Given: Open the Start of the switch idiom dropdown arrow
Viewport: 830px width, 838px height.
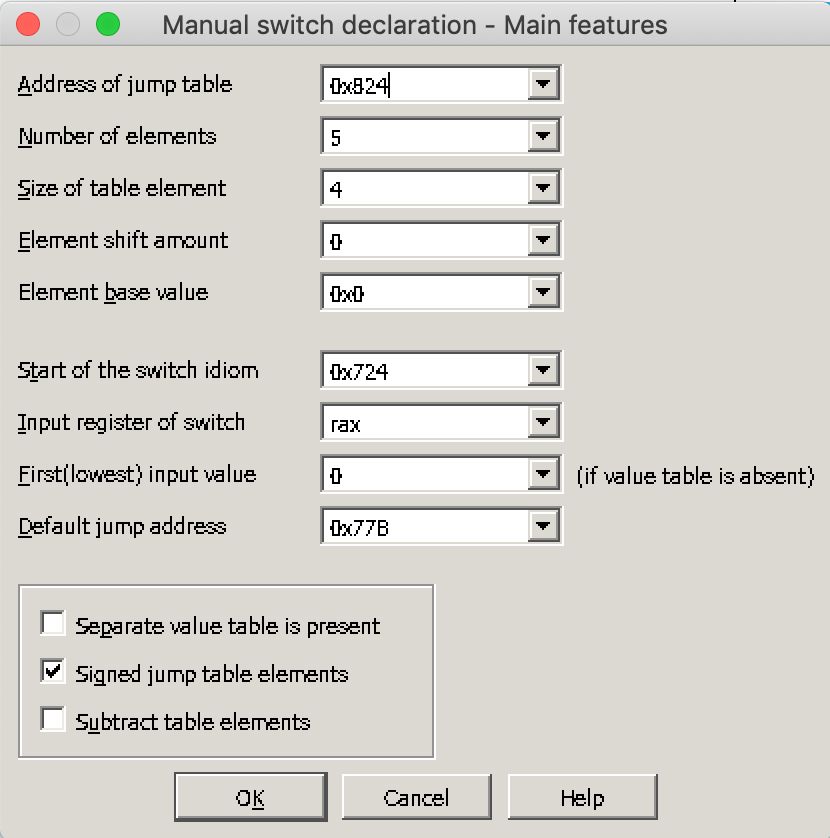Looking at the screenshot, I should (x=543, y=369).
